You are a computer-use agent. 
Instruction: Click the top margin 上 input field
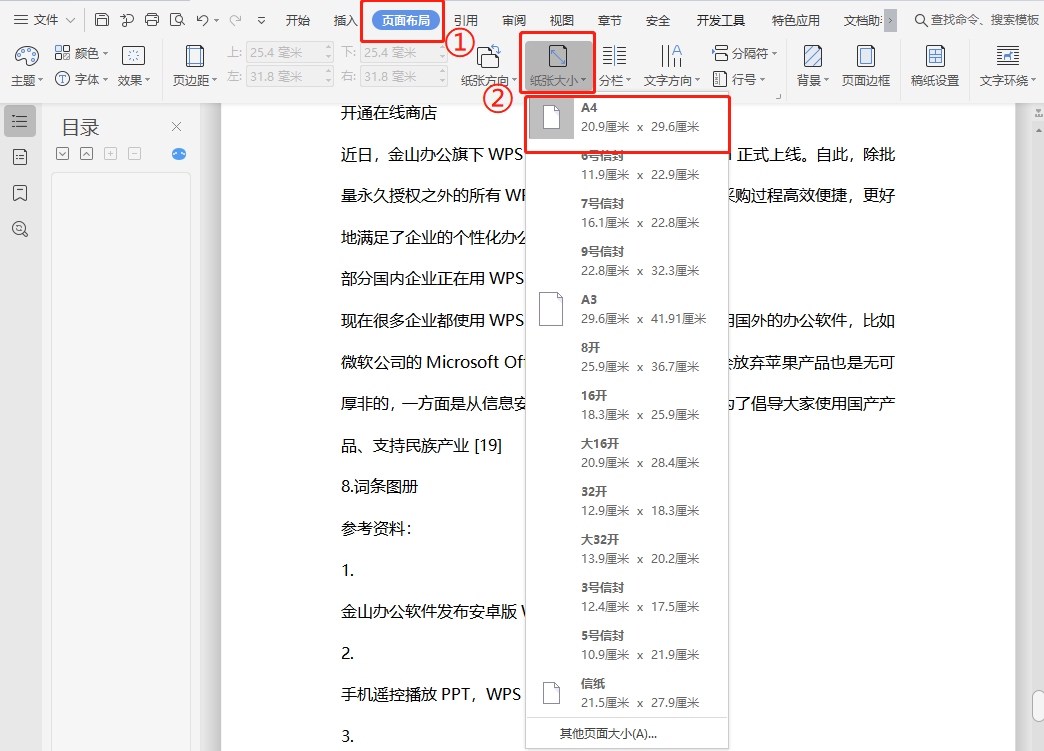click(288, 52)
